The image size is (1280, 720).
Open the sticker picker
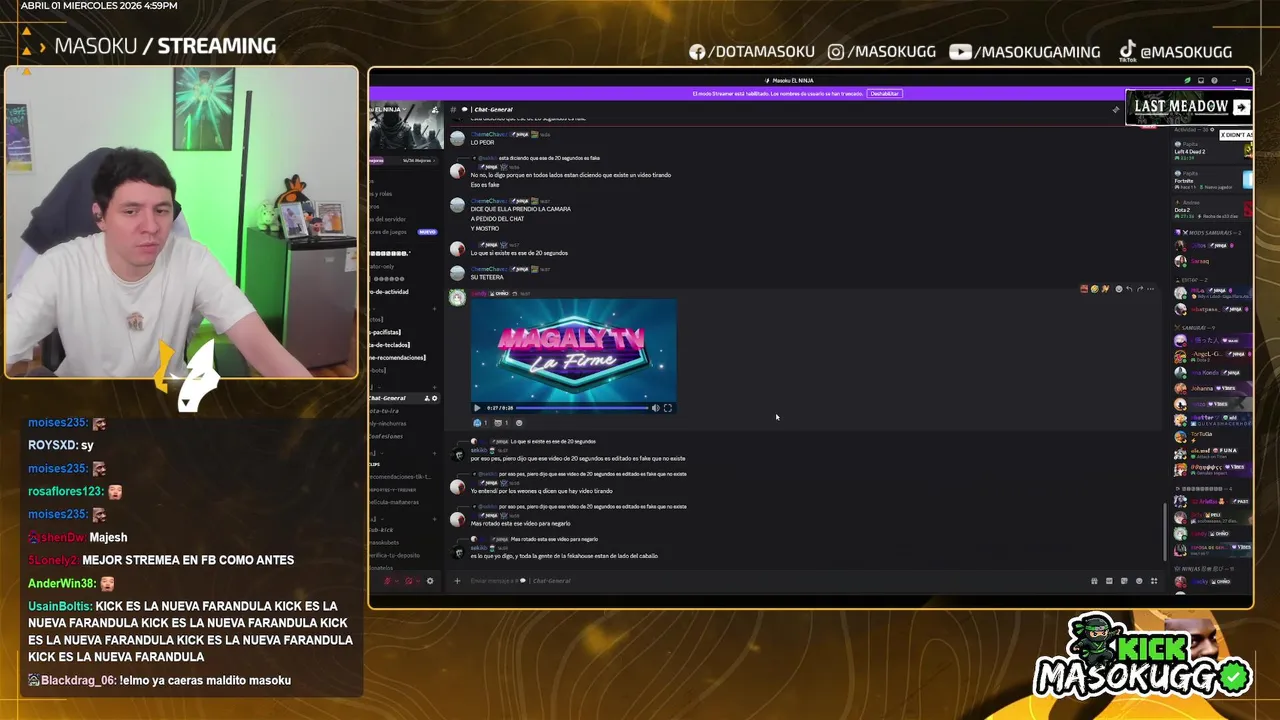click(1124, 581)
